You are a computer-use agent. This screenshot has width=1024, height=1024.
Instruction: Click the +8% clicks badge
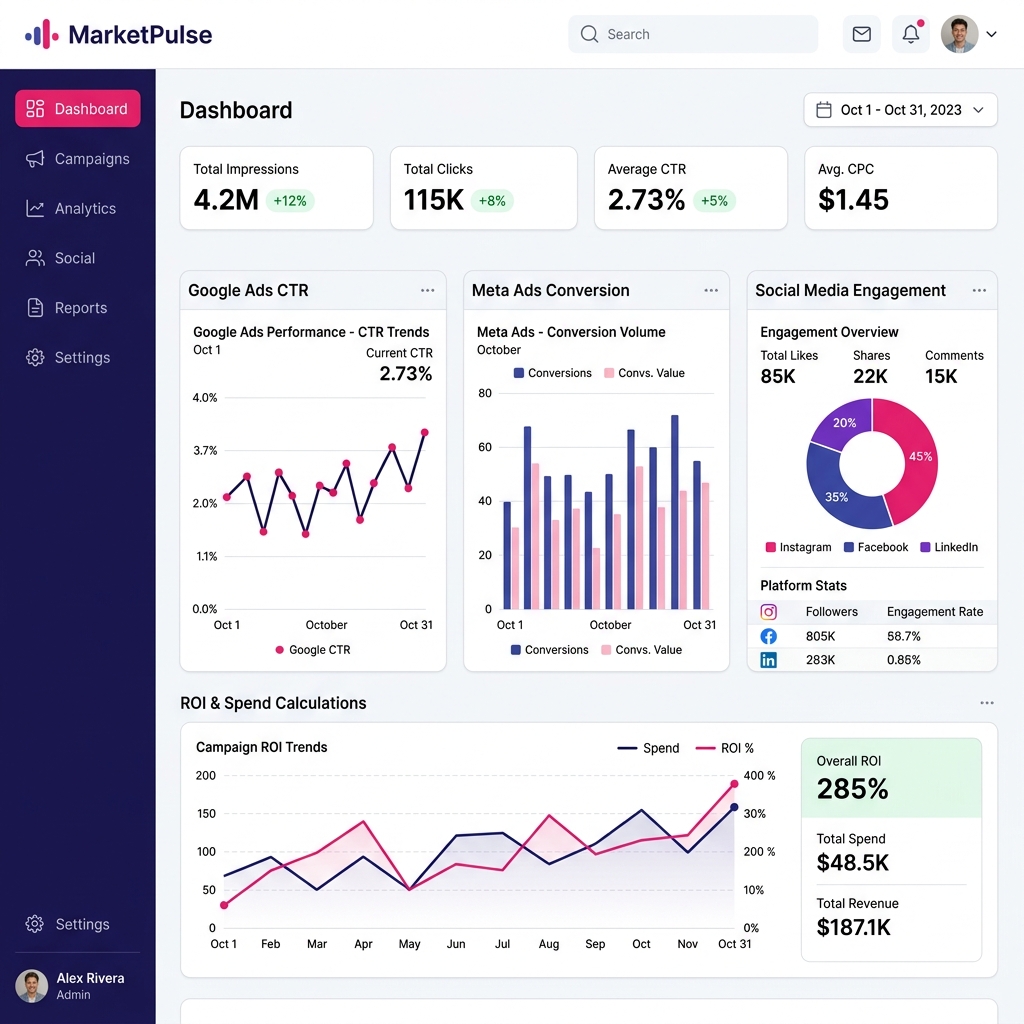(492, 200)
